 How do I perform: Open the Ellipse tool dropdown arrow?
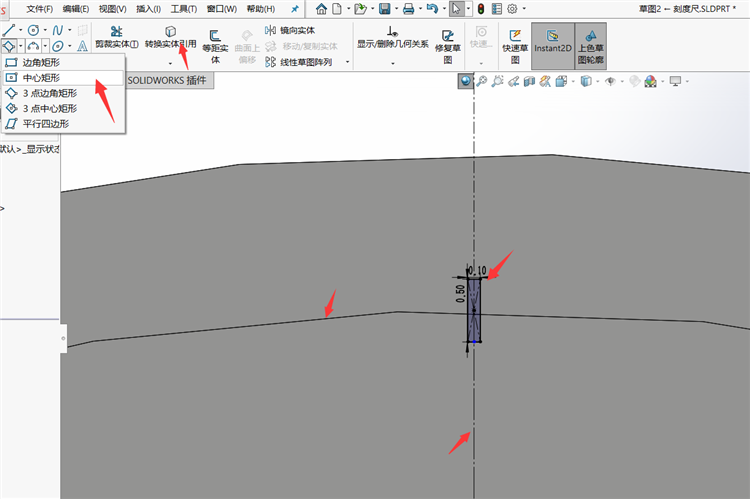tap(70, 46)
